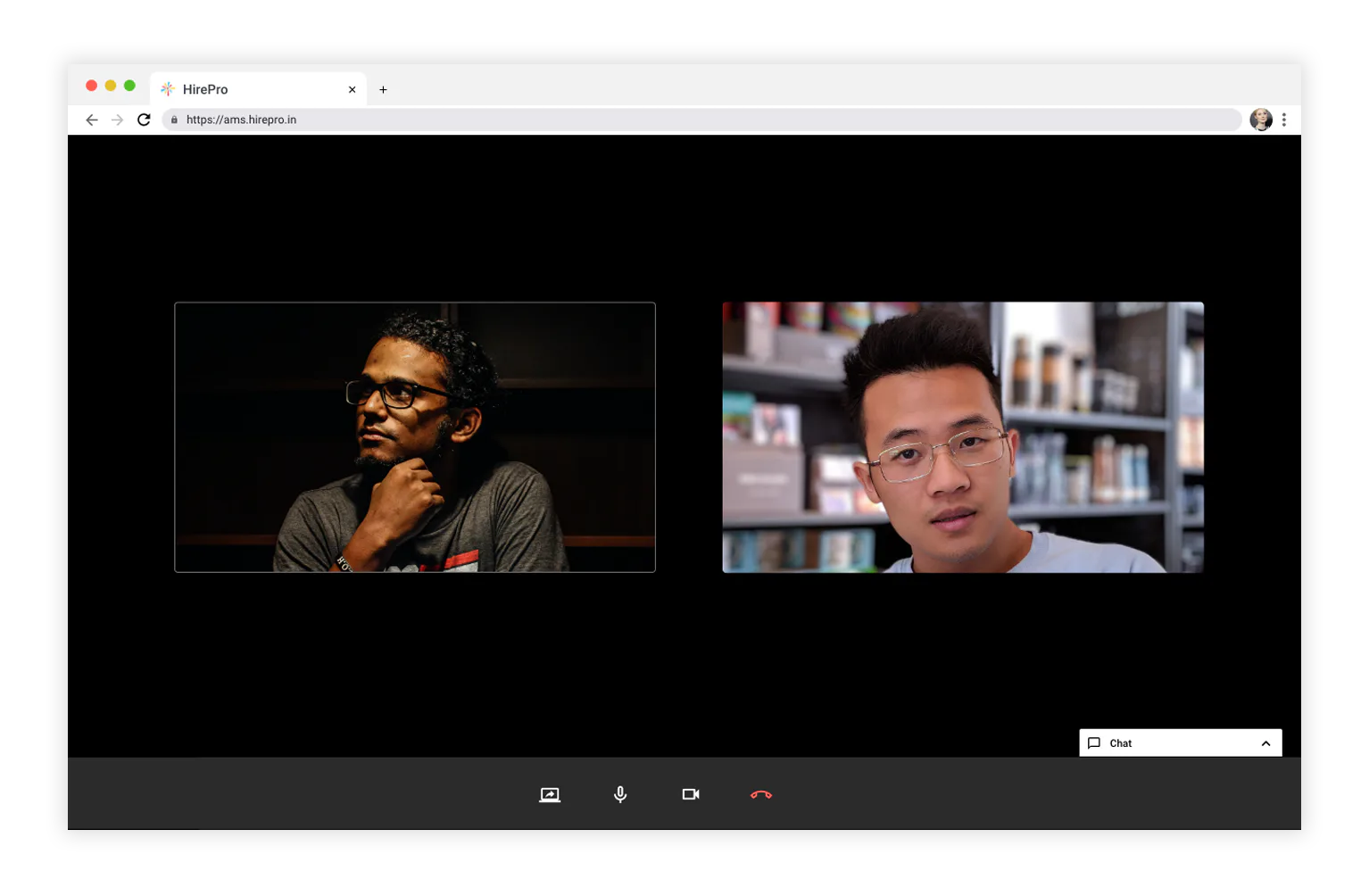
Task: View site security via the padlock icon
Action: 174,120
